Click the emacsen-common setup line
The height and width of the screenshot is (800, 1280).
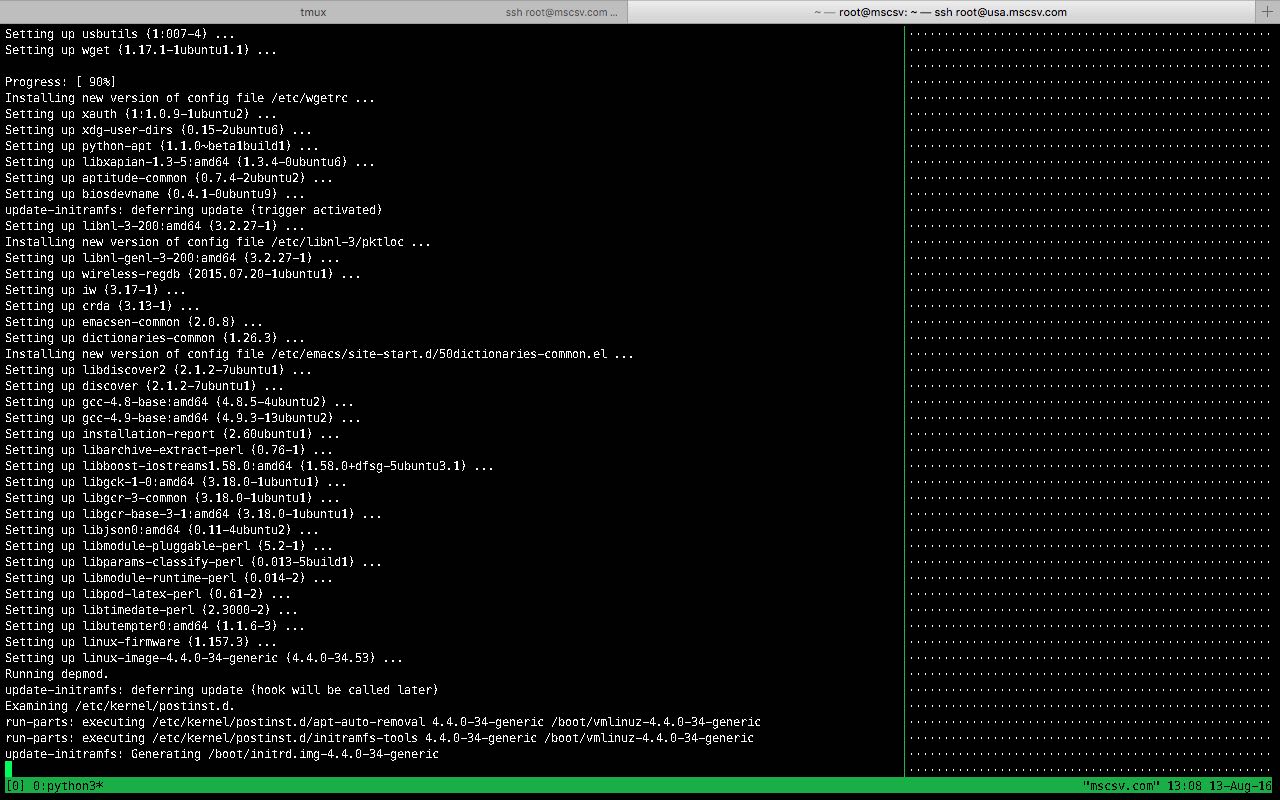pos(134,321)
